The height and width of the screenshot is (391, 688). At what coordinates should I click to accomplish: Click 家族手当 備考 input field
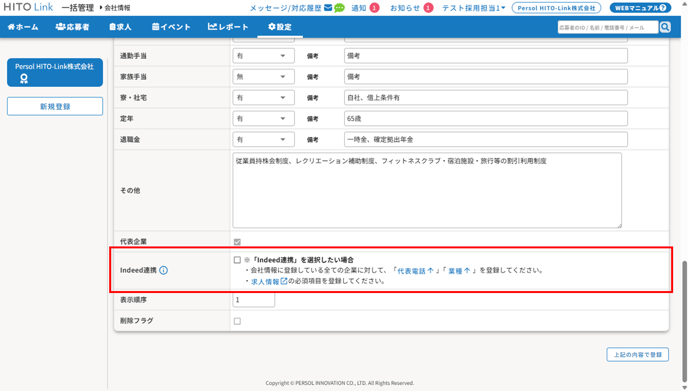(486, 77)
